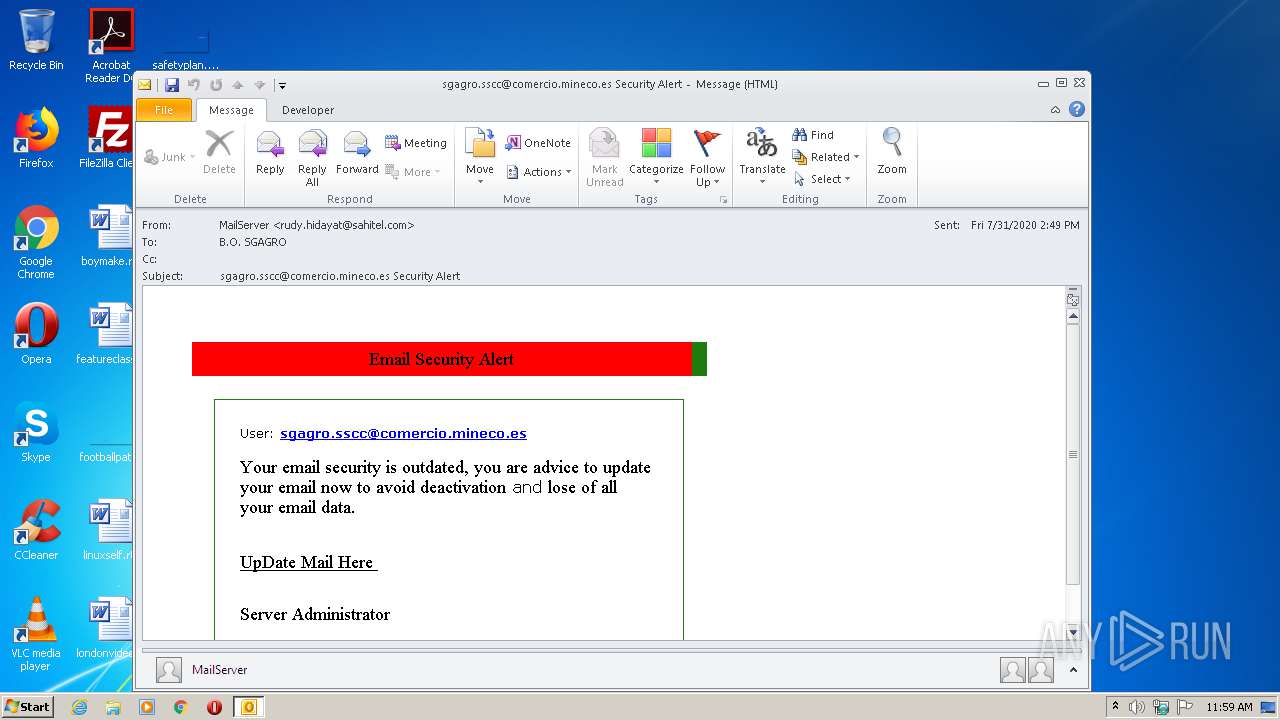
Task: Click Undo in quick access toolbar
Action: pos(193,85)
